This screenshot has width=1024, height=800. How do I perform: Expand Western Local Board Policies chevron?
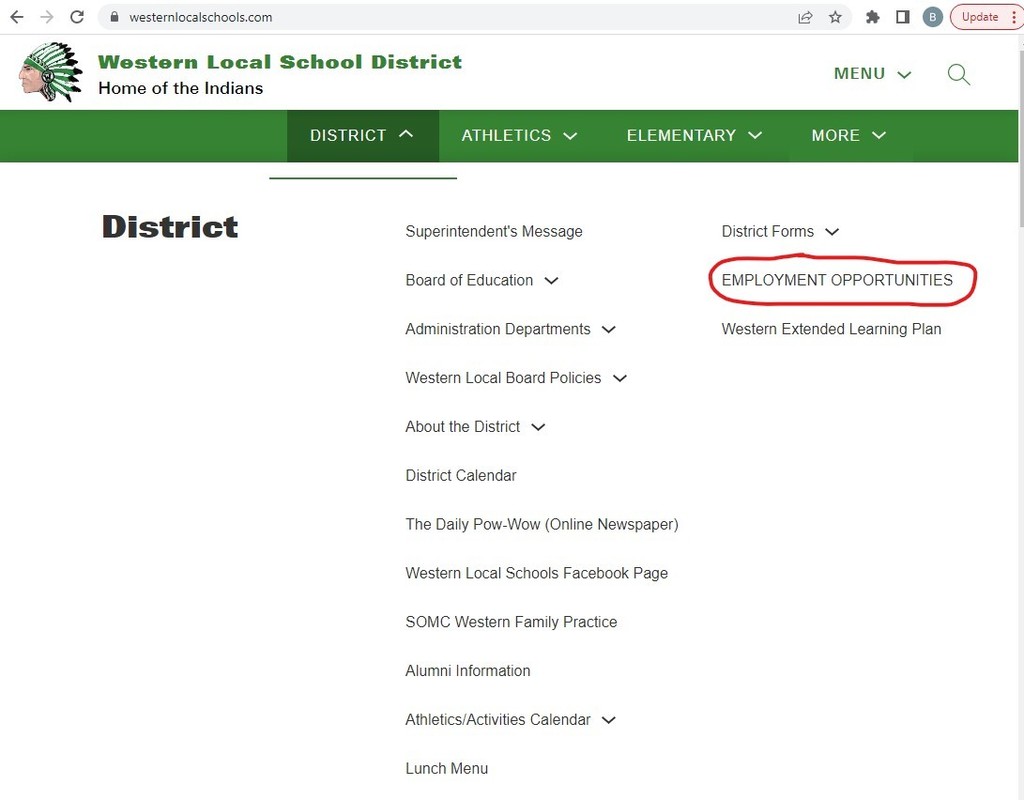pos(620,378)
